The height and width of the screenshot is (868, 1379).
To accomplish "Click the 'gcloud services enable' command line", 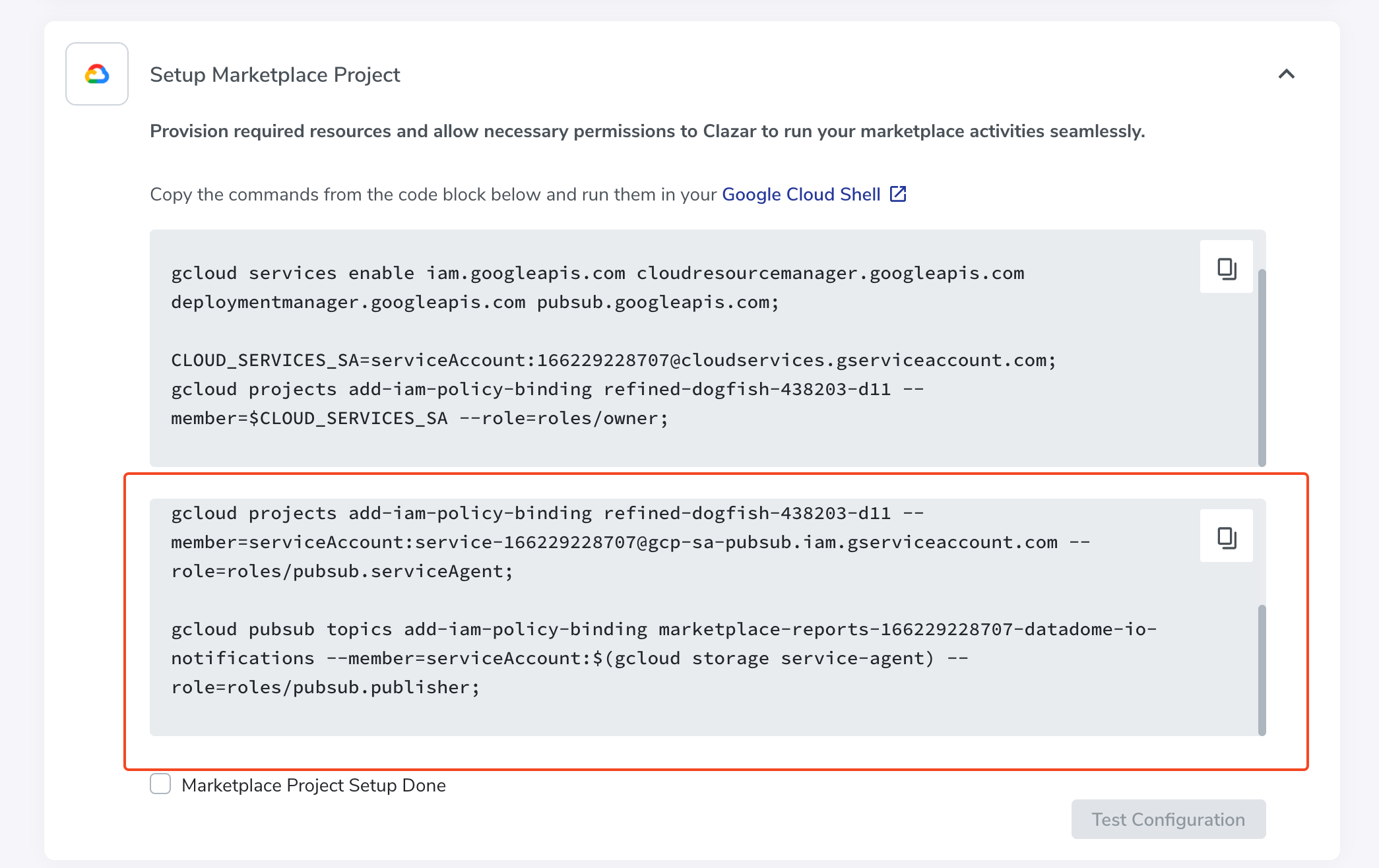I will 598,273.
